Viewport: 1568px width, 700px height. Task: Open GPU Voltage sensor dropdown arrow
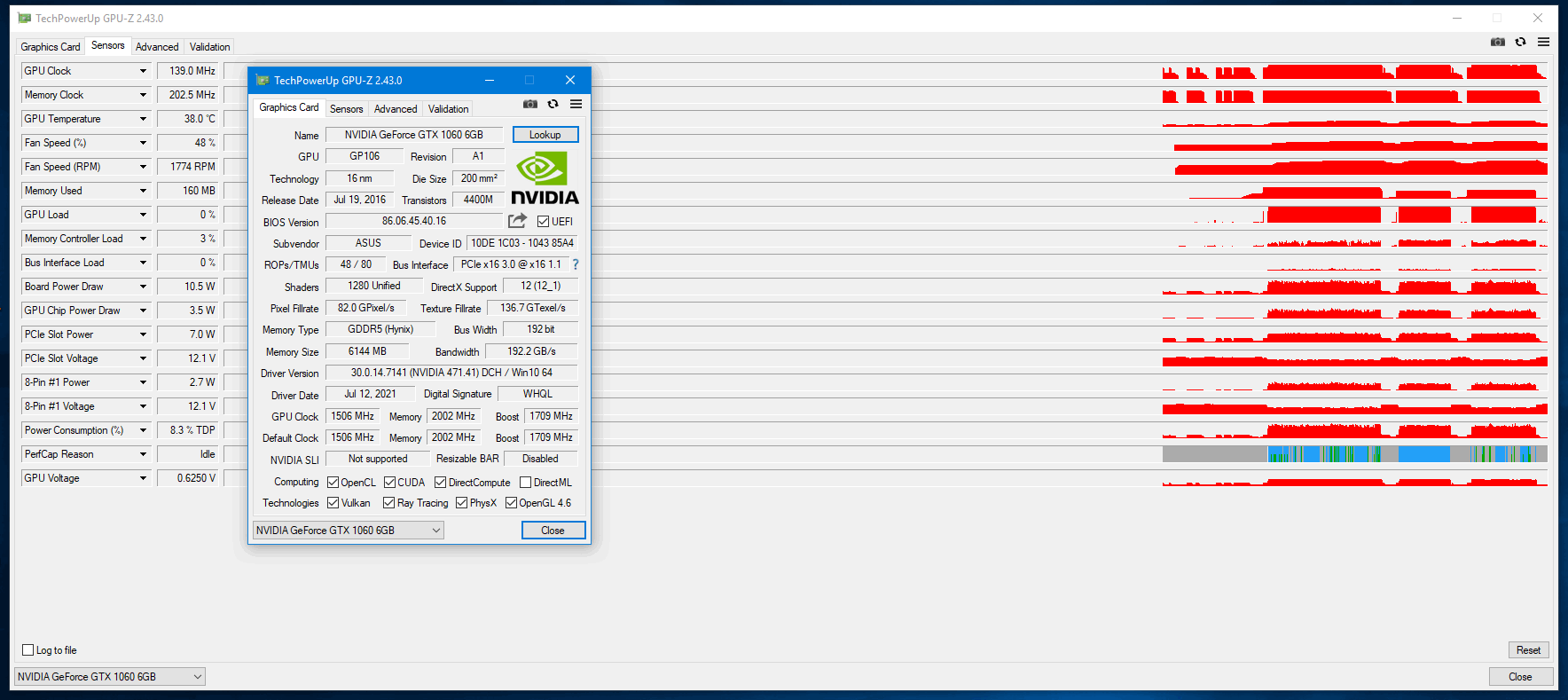pyautogui.click(x=143, y=478)
